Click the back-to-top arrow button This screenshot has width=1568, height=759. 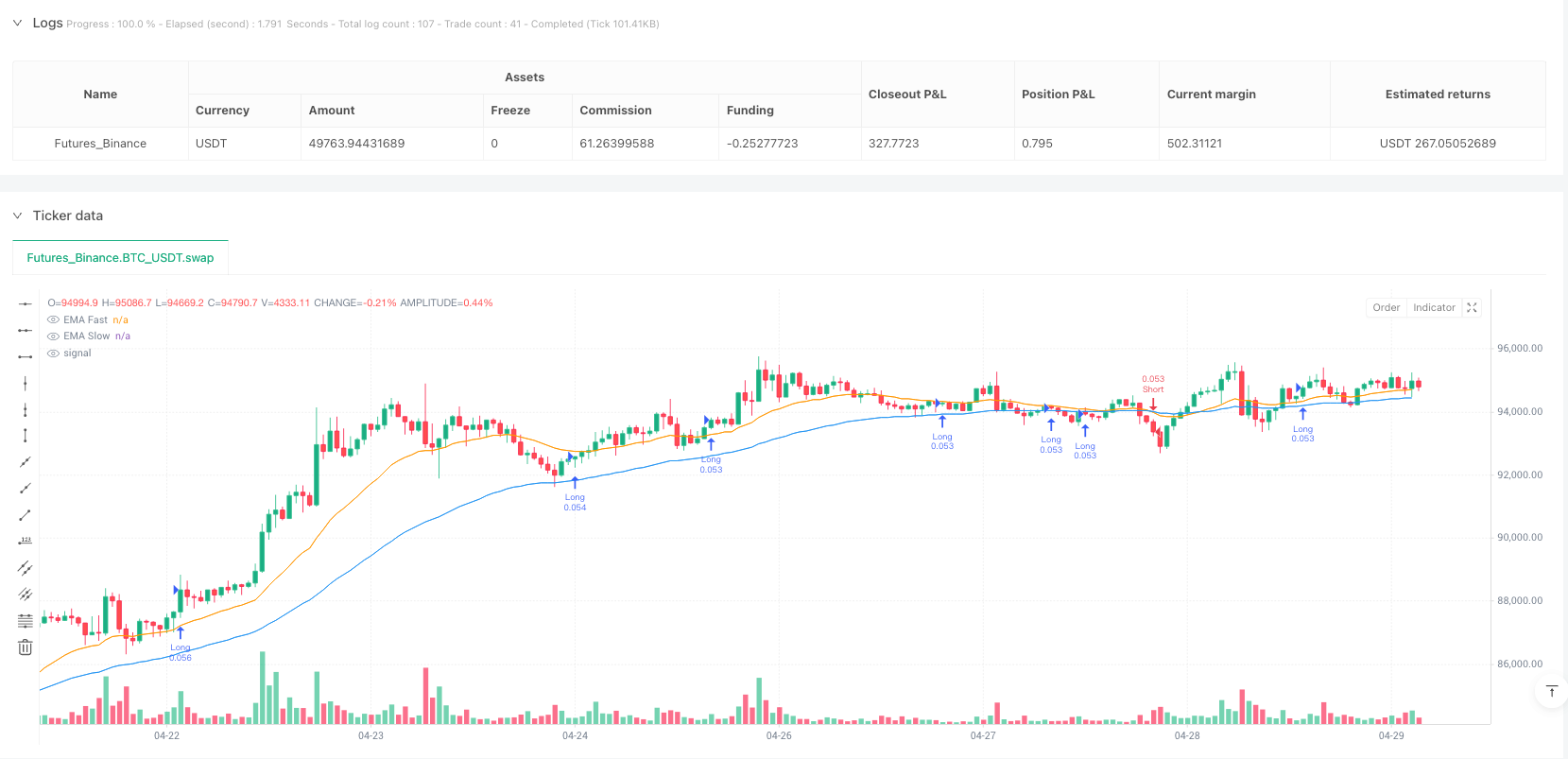[1551, 691]
